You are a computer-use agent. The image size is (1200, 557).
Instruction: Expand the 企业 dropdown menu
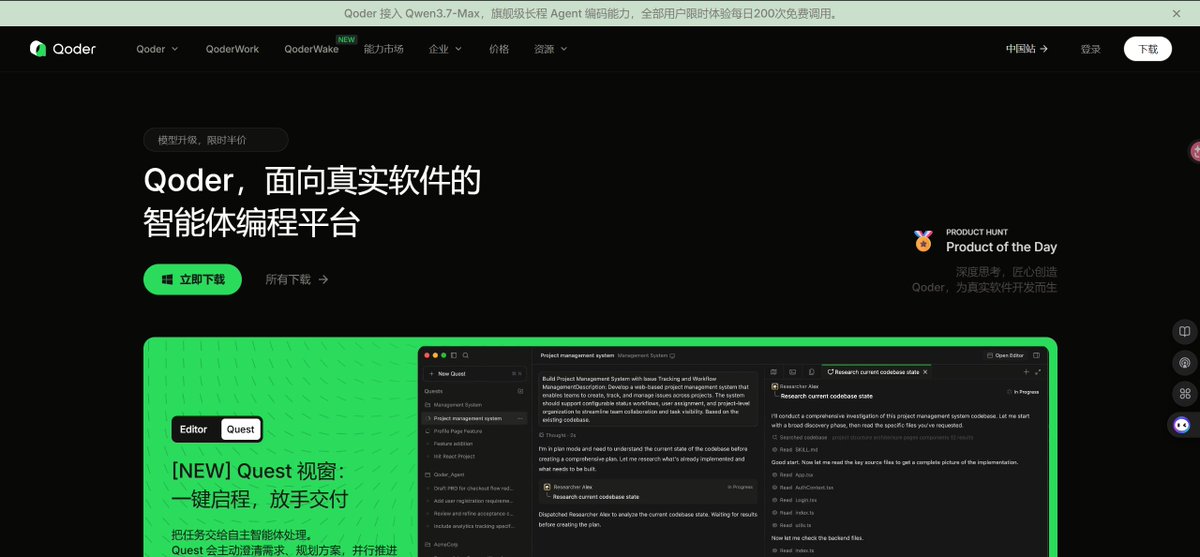pyautogui.click(x=446, y=49)
